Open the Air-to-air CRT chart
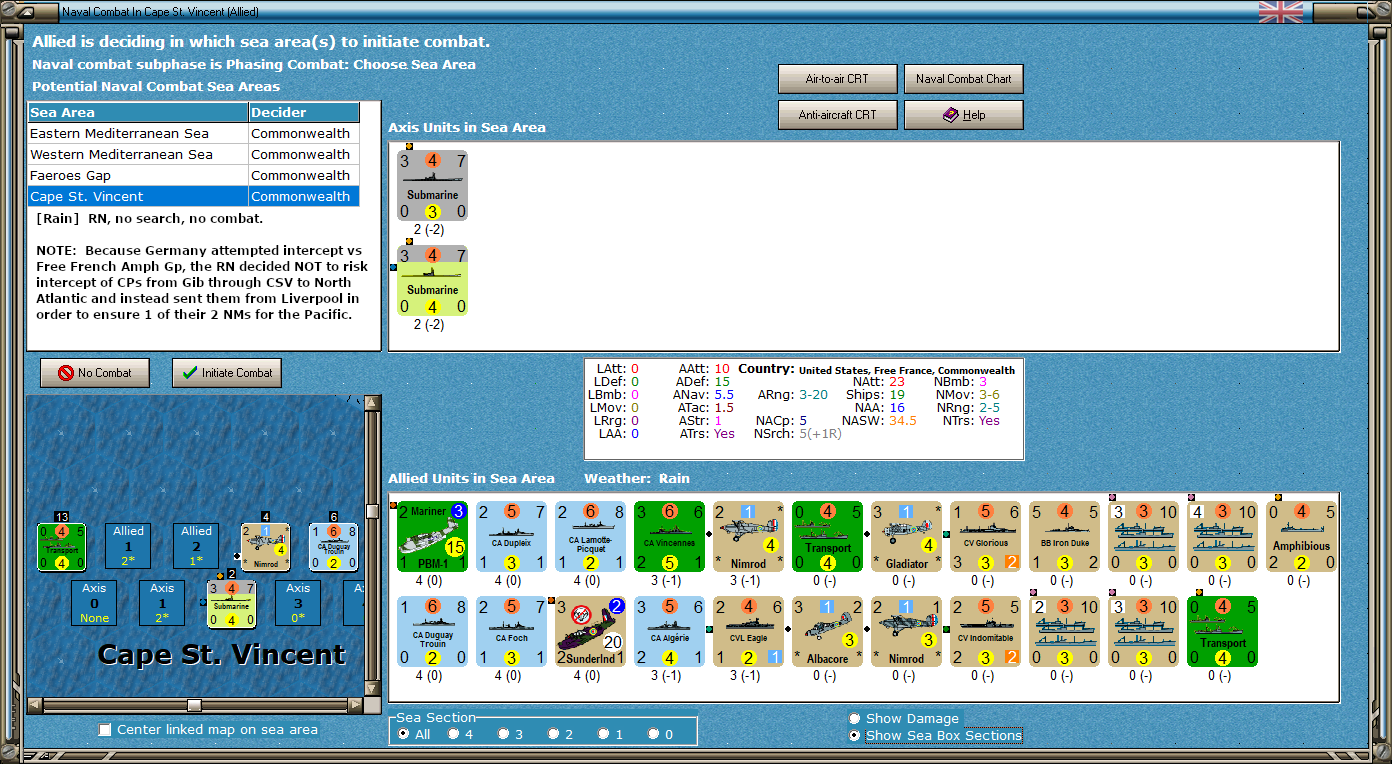Screen dimensions: 1392x764 [837, 79]
